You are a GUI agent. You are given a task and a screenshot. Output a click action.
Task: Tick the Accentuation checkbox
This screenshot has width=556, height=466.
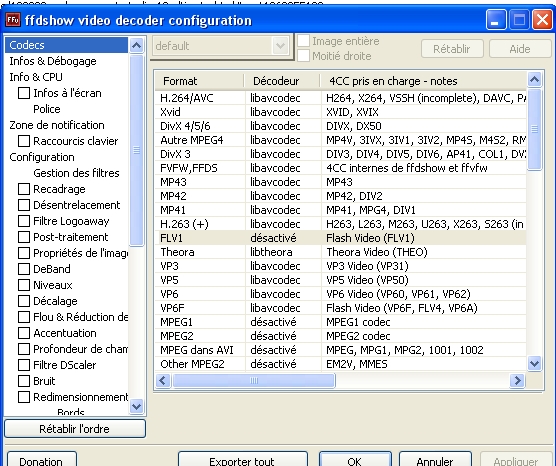(24, 333)
